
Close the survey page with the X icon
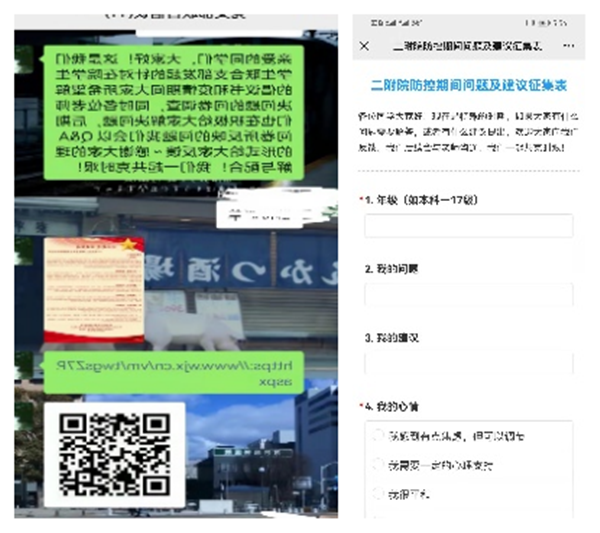[364, 46]
